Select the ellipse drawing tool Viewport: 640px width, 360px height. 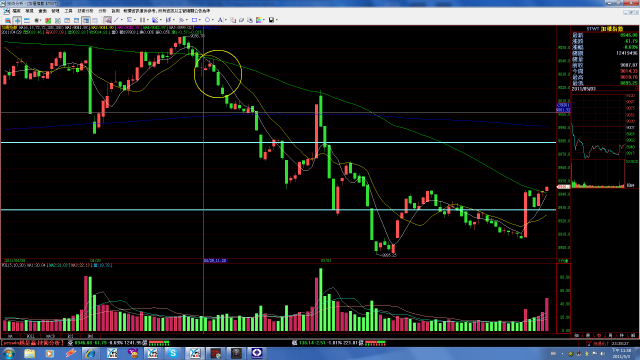[208, 20]
